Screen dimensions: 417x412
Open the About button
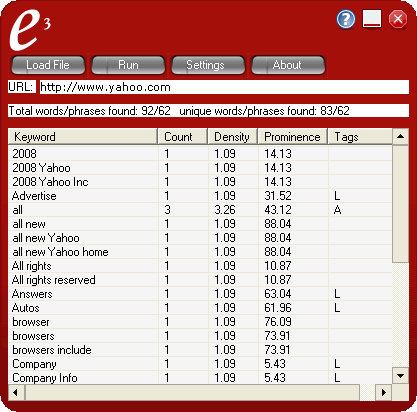pos(288,65)
